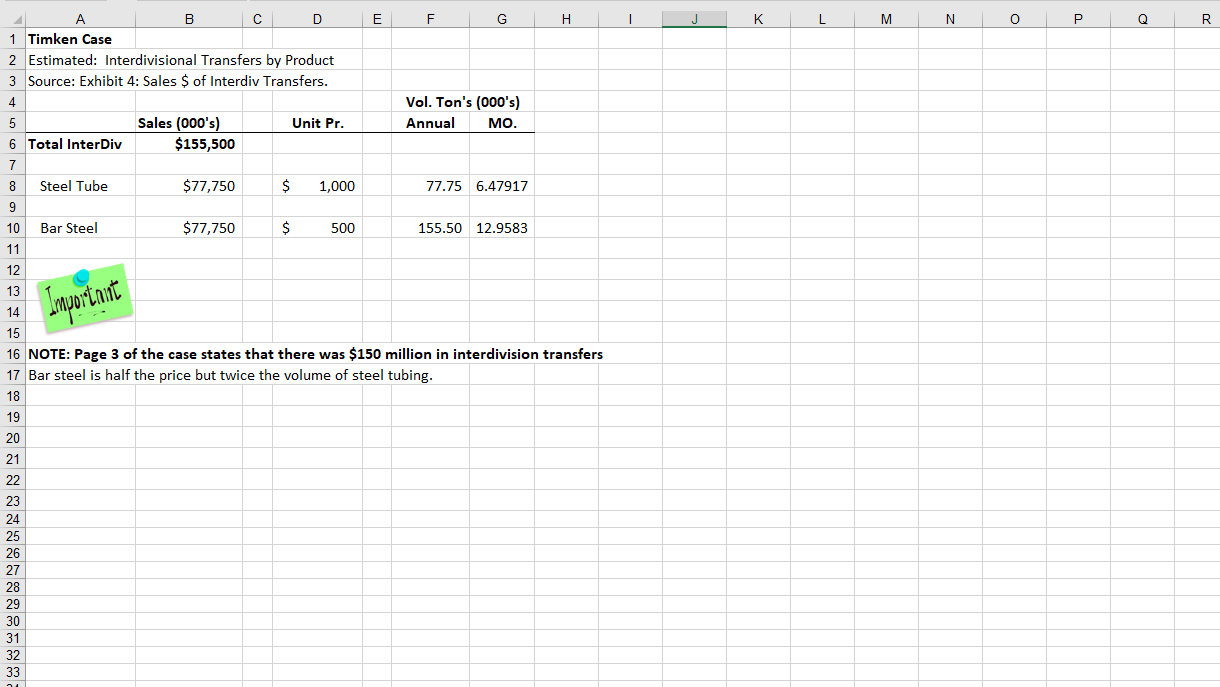This screenshot has height=687, width=1220.
Task: Click the 'MO.' heading cell
Action: [501, 123]
